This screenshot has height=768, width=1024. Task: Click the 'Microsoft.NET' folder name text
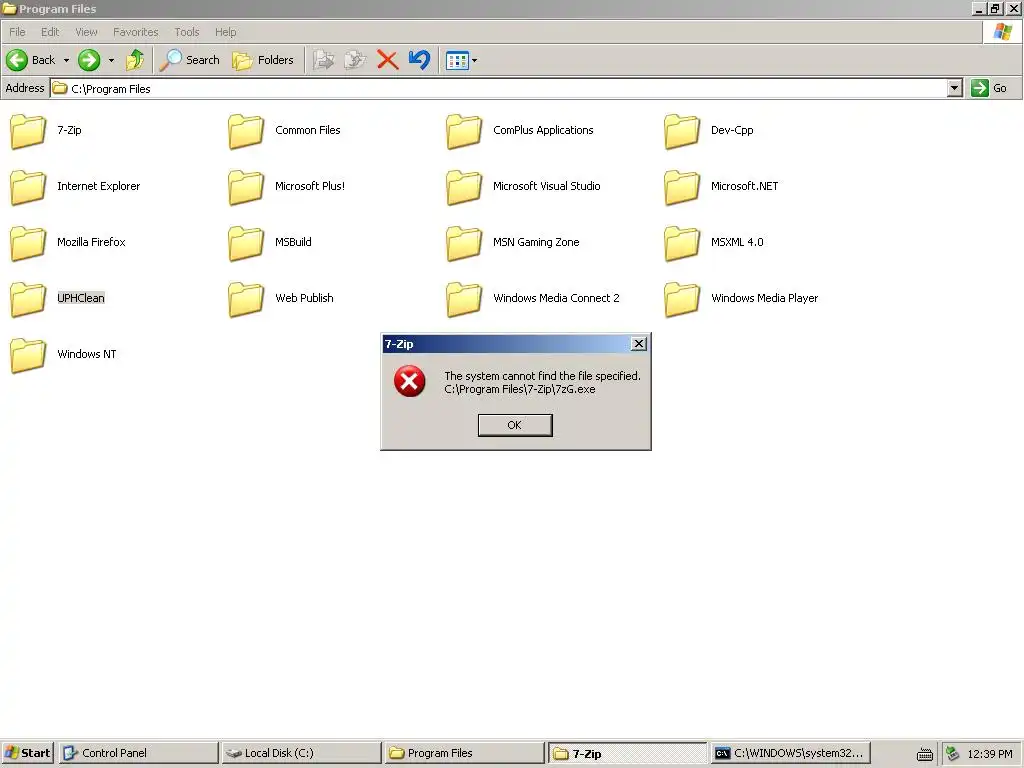[x=744, y=186]
